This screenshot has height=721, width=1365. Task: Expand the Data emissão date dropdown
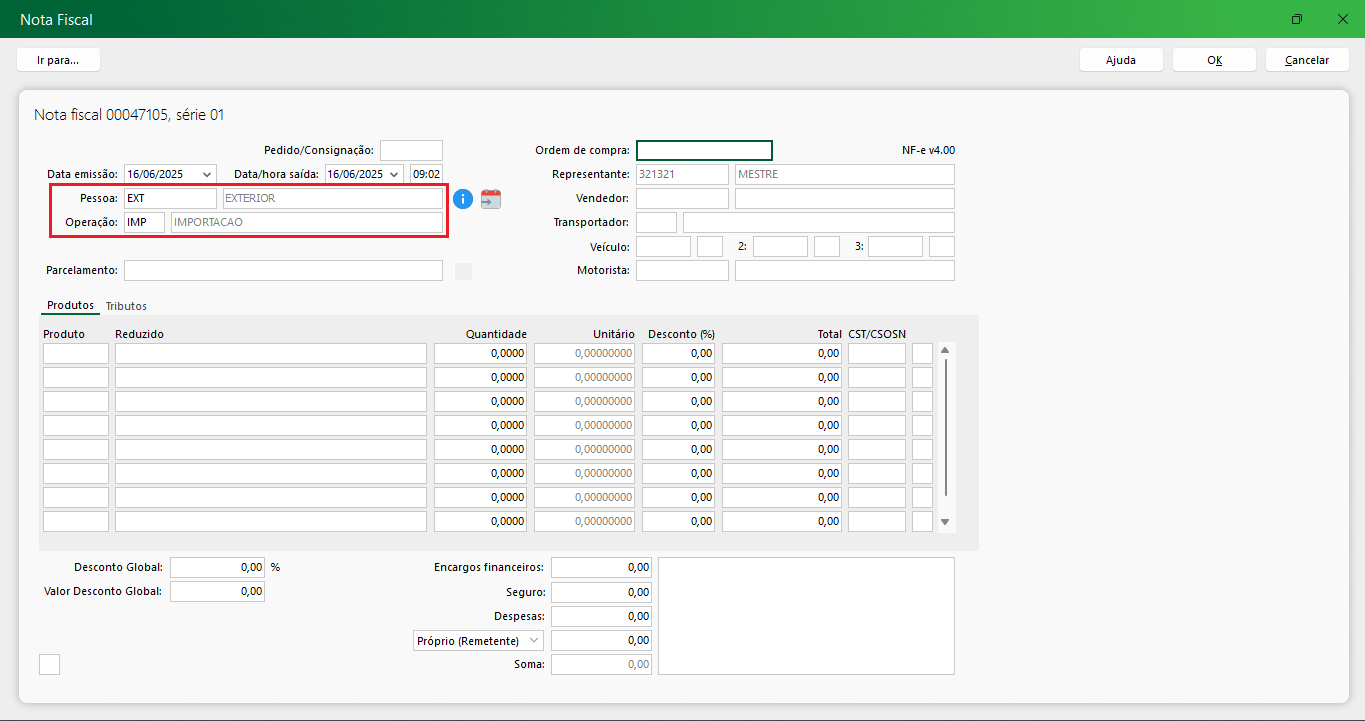point(207,174)
